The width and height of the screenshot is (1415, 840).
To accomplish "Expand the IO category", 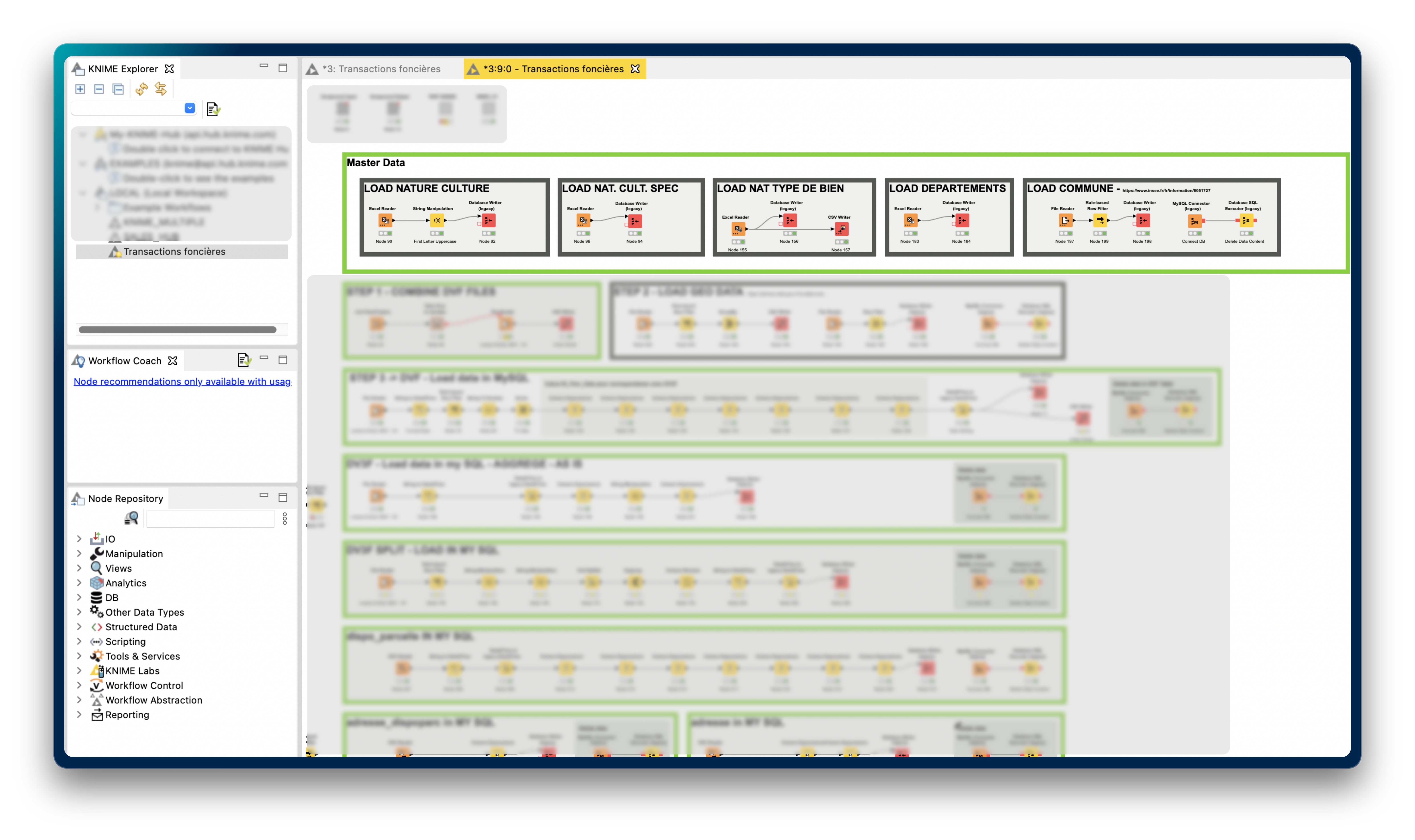I will coord(79,539).
